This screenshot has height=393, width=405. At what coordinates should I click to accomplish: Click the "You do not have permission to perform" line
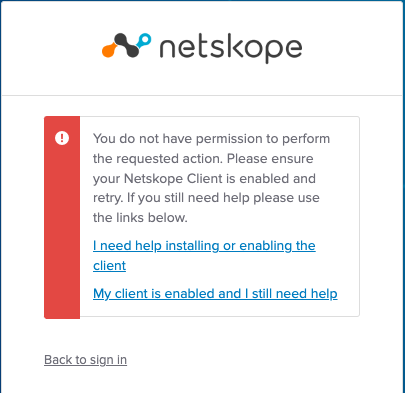pyautogui.click(x=211, y=139)
